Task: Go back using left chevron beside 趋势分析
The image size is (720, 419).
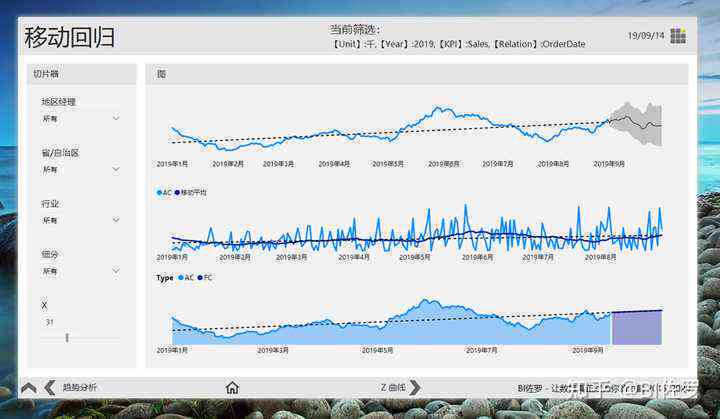Action: [49, 387]
